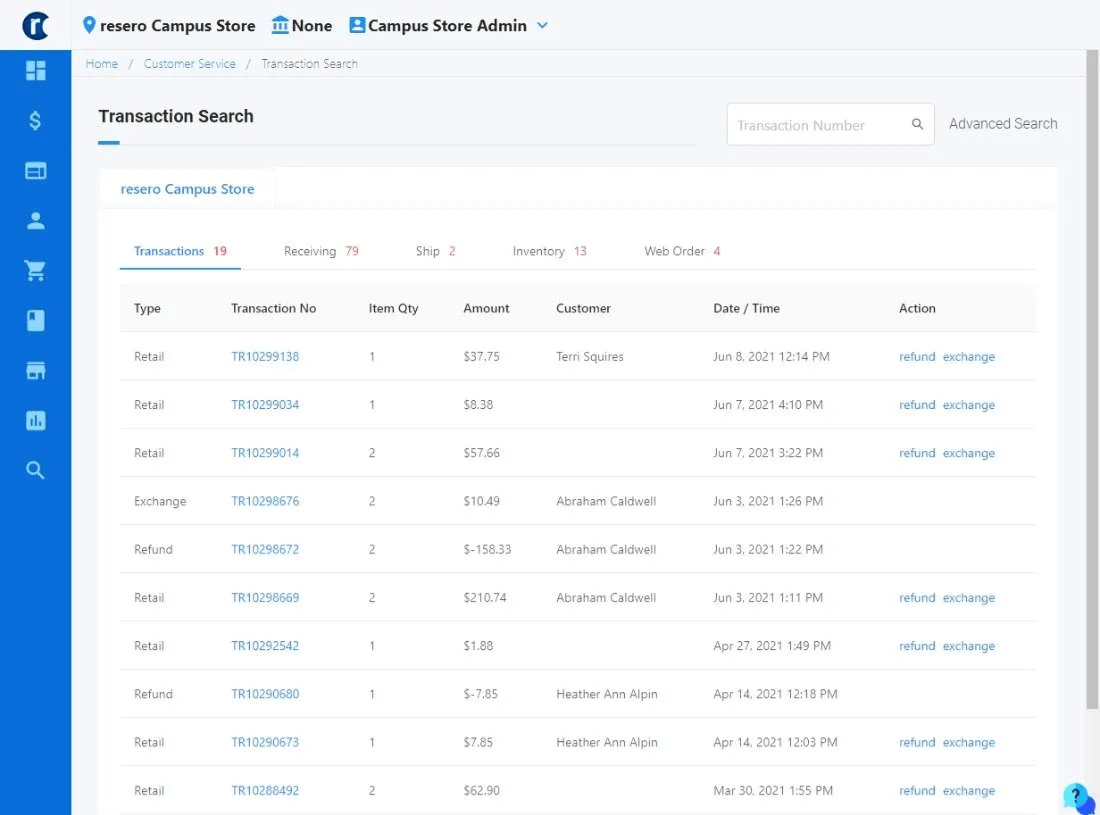Go to Home breadcrumb link

pos(102,64)
